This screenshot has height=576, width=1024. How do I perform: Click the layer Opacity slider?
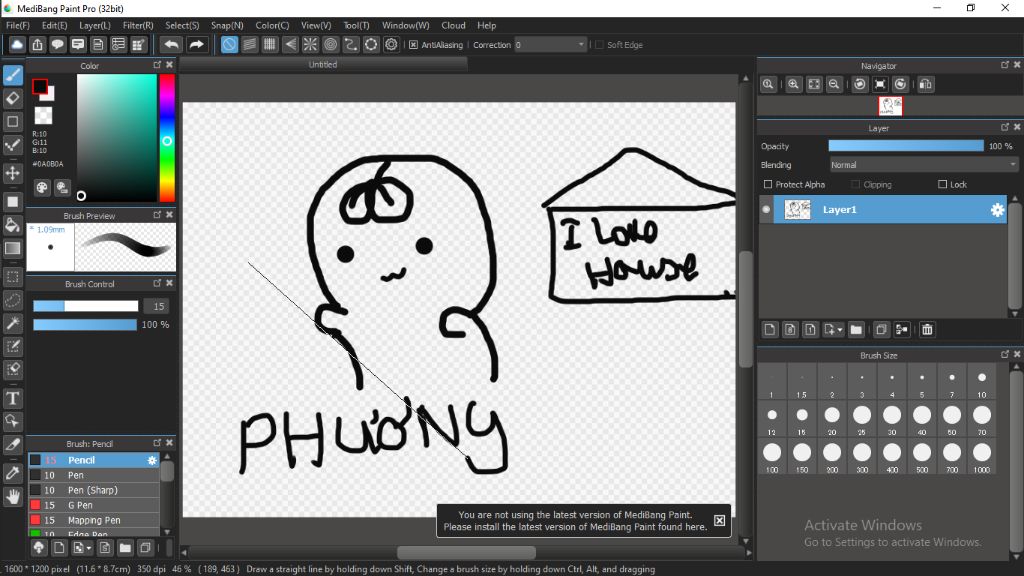pos(906,146)
